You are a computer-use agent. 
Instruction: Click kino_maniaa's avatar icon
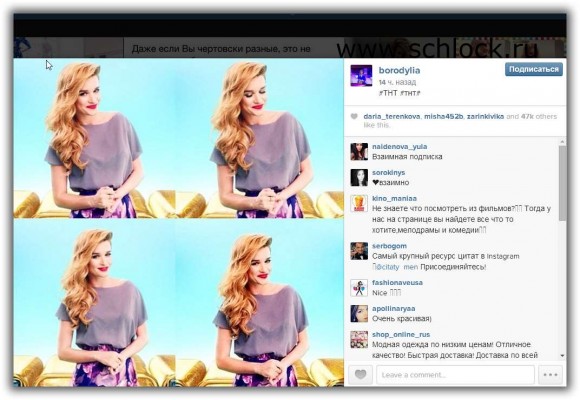click(x=359, y=204)
